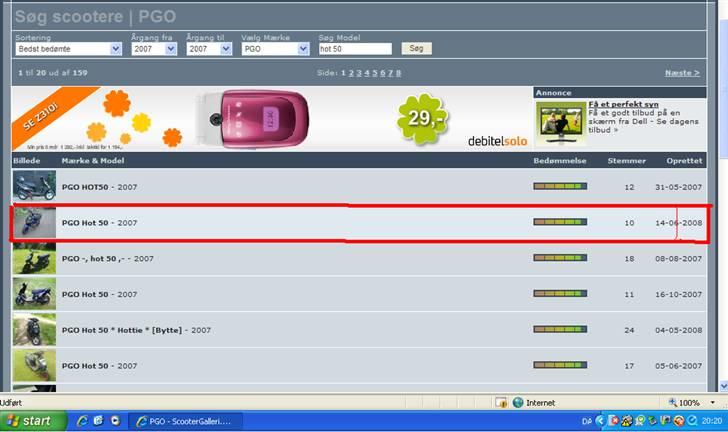Select PGO HOT50 - 2007 listing title
The width and height of the screenshot is (728, 432).
[99, 187]
